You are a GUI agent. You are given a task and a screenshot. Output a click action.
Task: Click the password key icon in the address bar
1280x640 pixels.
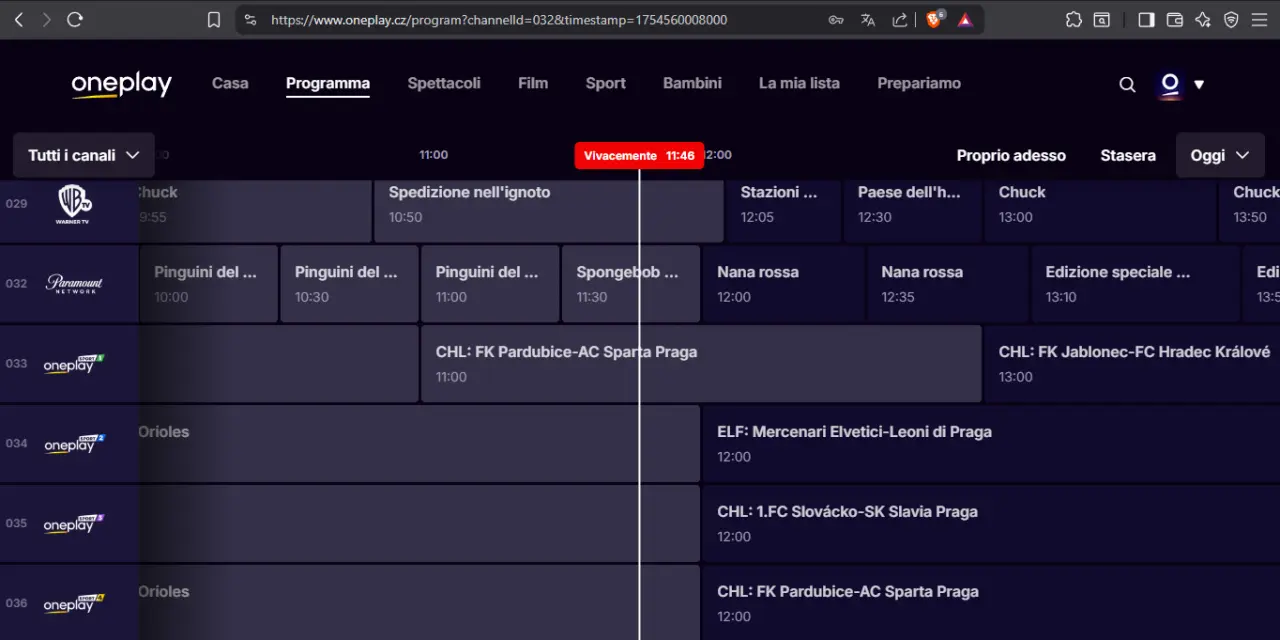point(836,20)
